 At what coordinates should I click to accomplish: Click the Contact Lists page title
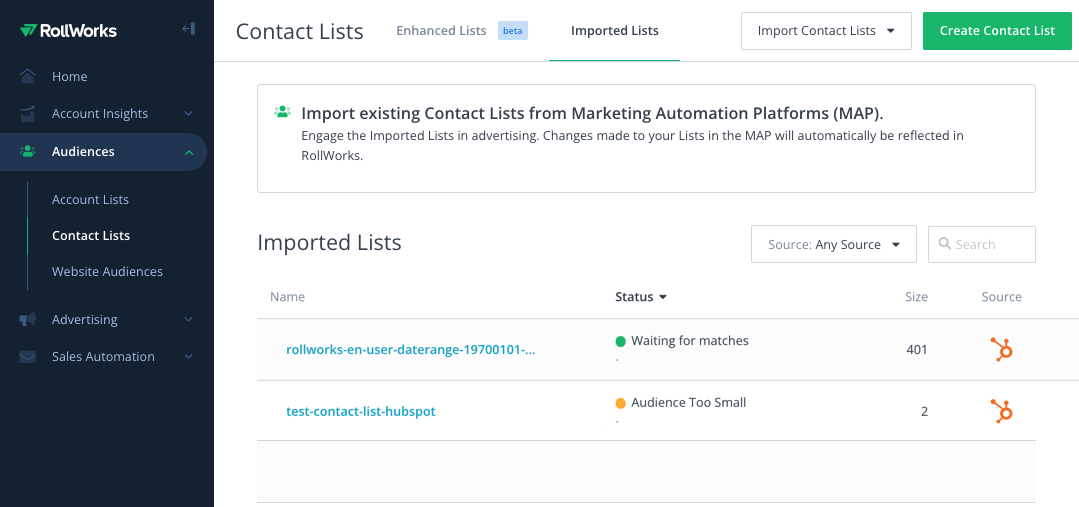click(x=299, y=32)
